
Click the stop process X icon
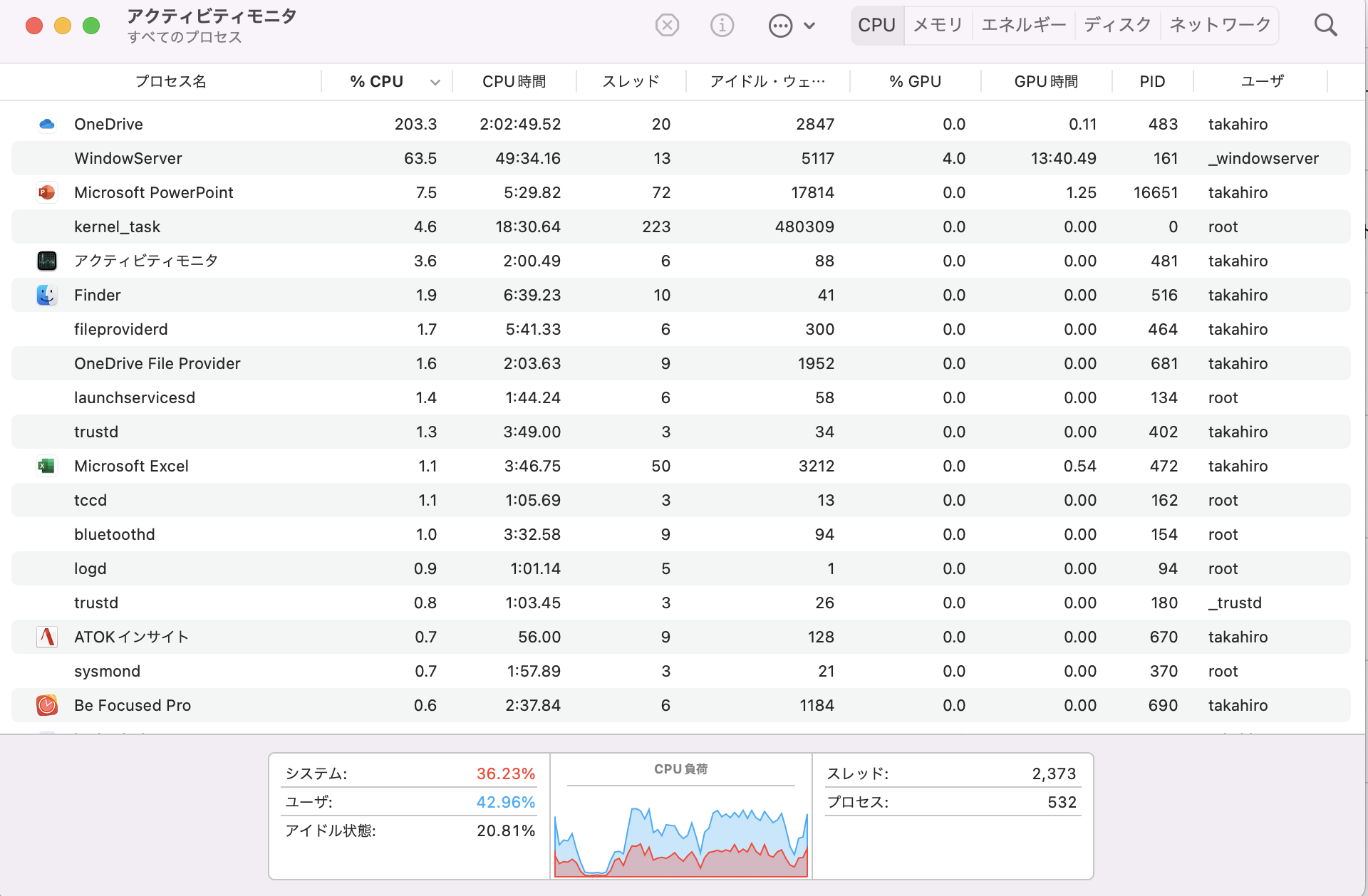(x=667, y=26)
